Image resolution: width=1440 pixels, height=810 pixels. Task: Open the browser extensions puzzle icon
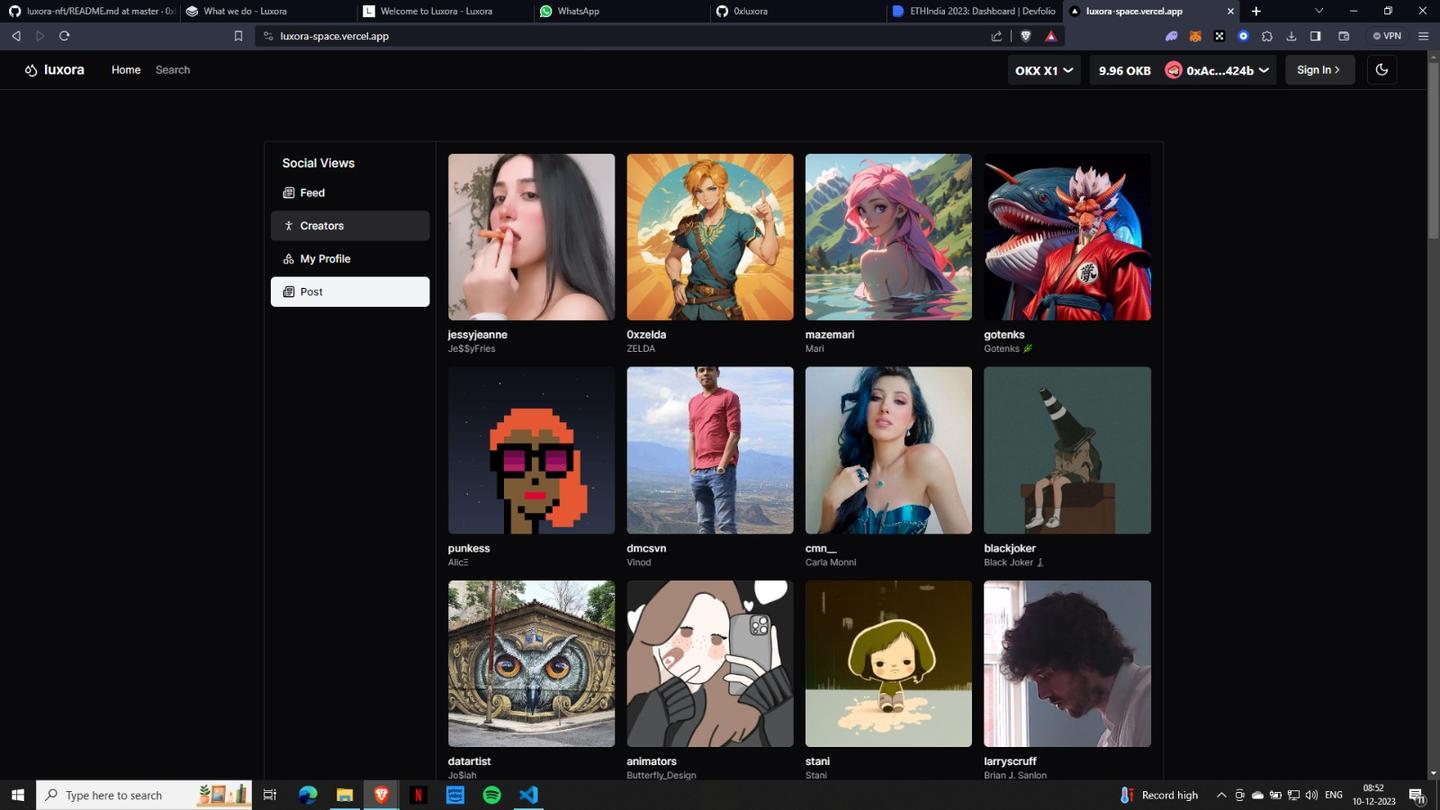1267,36
